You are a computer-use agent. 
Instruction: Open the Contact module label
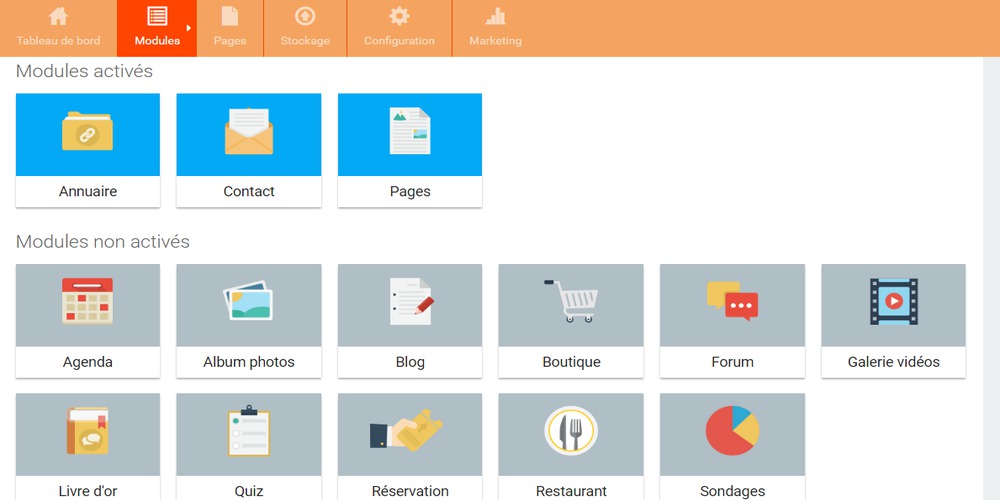249,191
